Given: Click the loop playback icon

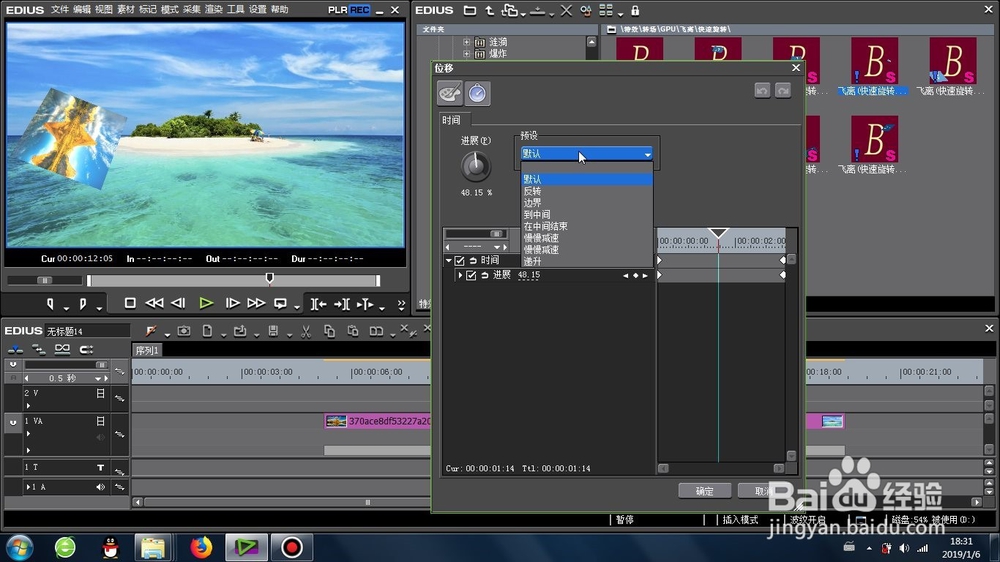Looking at the screenshot, I should (x=280, y=304).
